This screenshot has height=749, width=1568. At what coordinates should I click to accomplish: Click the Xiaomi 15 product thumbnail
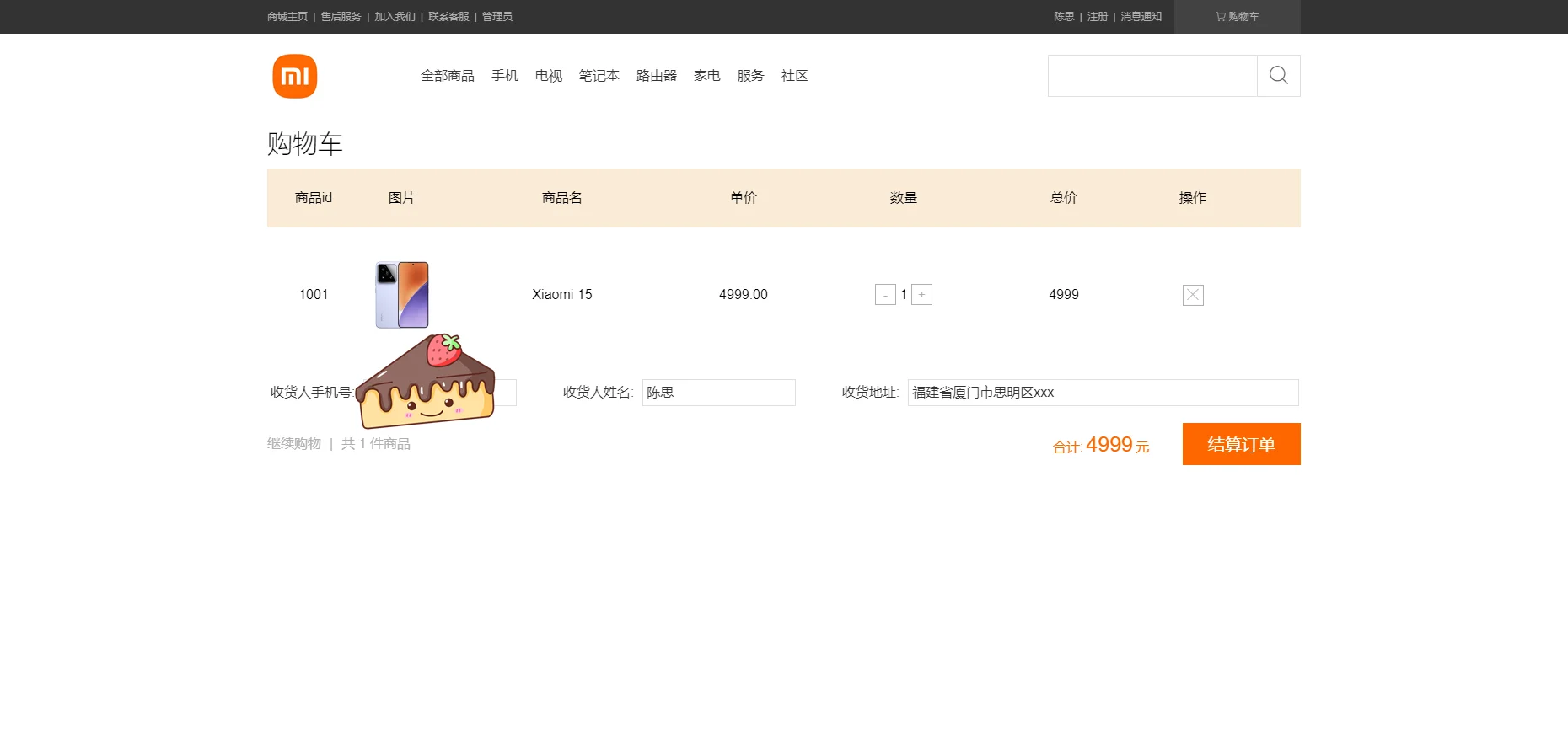click(402, 295)
